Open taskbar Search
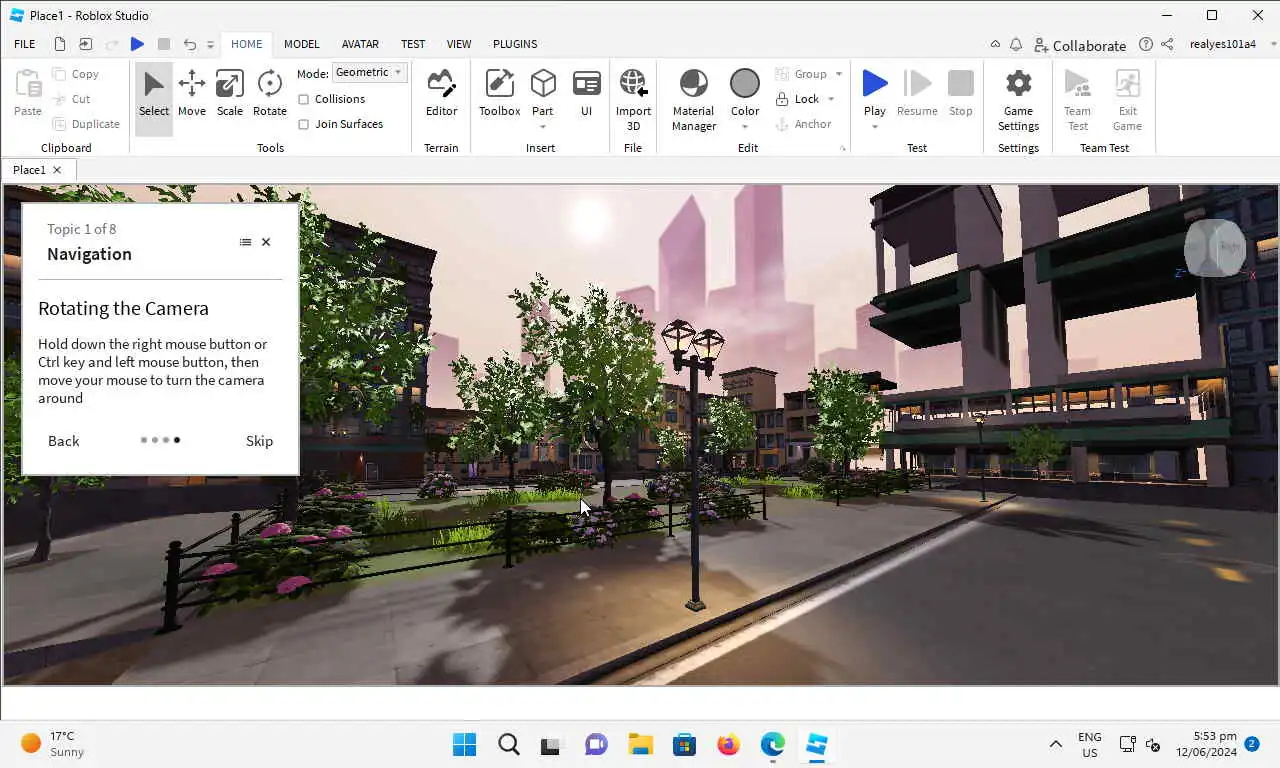 (508, 744)
